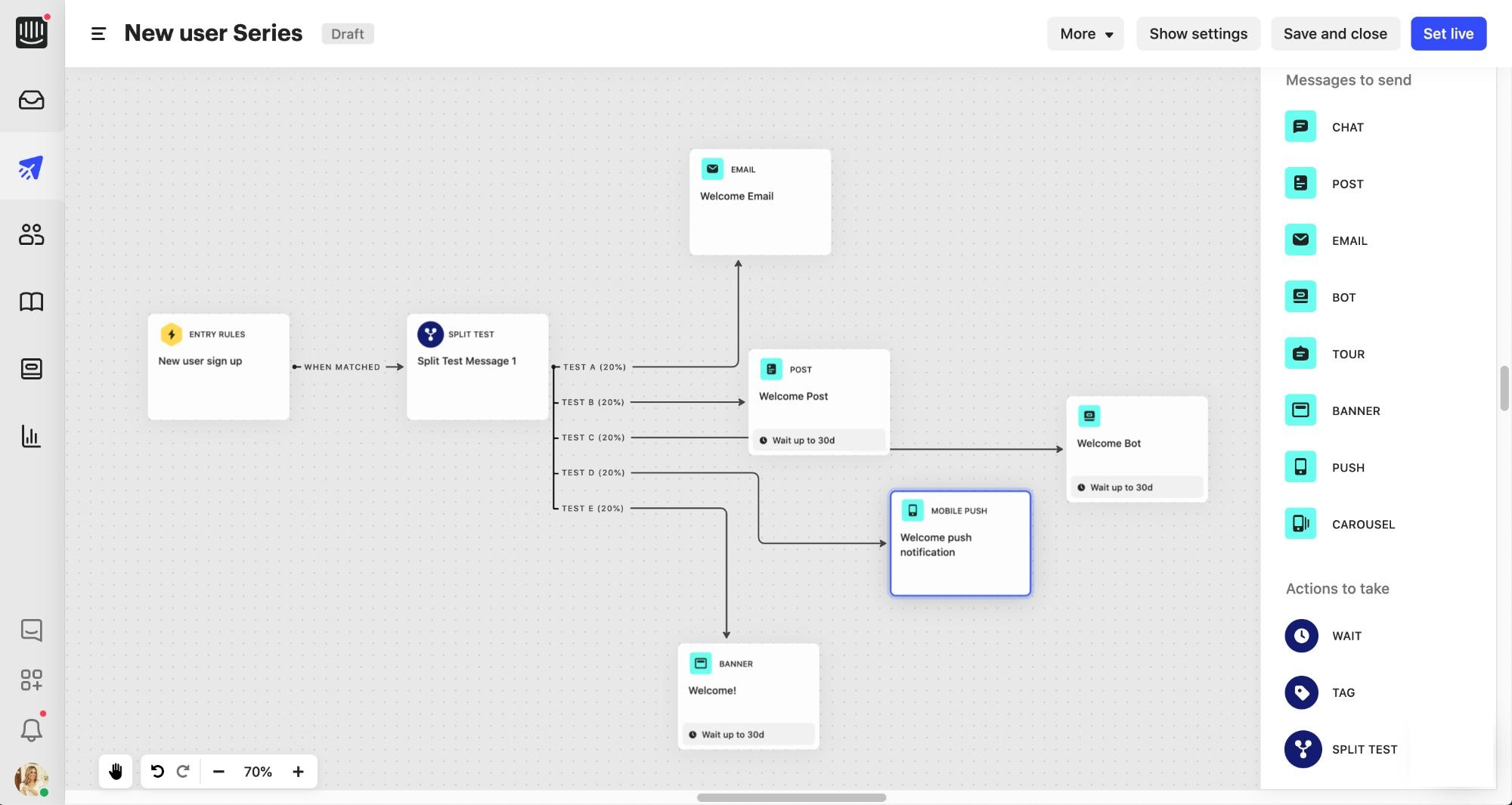The width and height of the screenshot is (1512, 805).
Task: Toggle the hamburger menu beside title
Action: (98, 34)
